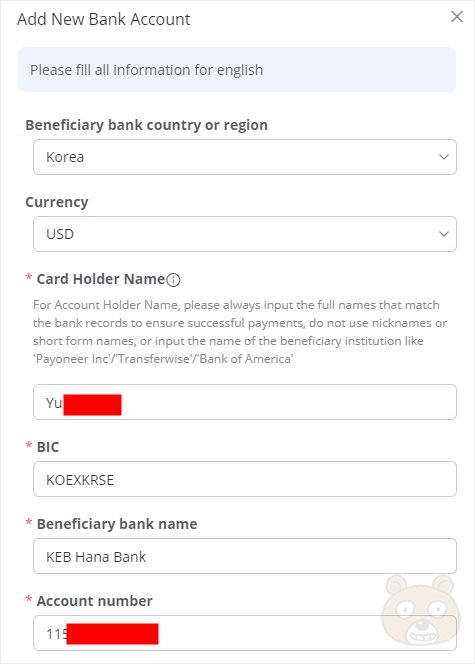The height and width of the screenshot is (664, 475).
Task: Click the 'Please fill all information' banner
Action: click(x=237, y=69)
